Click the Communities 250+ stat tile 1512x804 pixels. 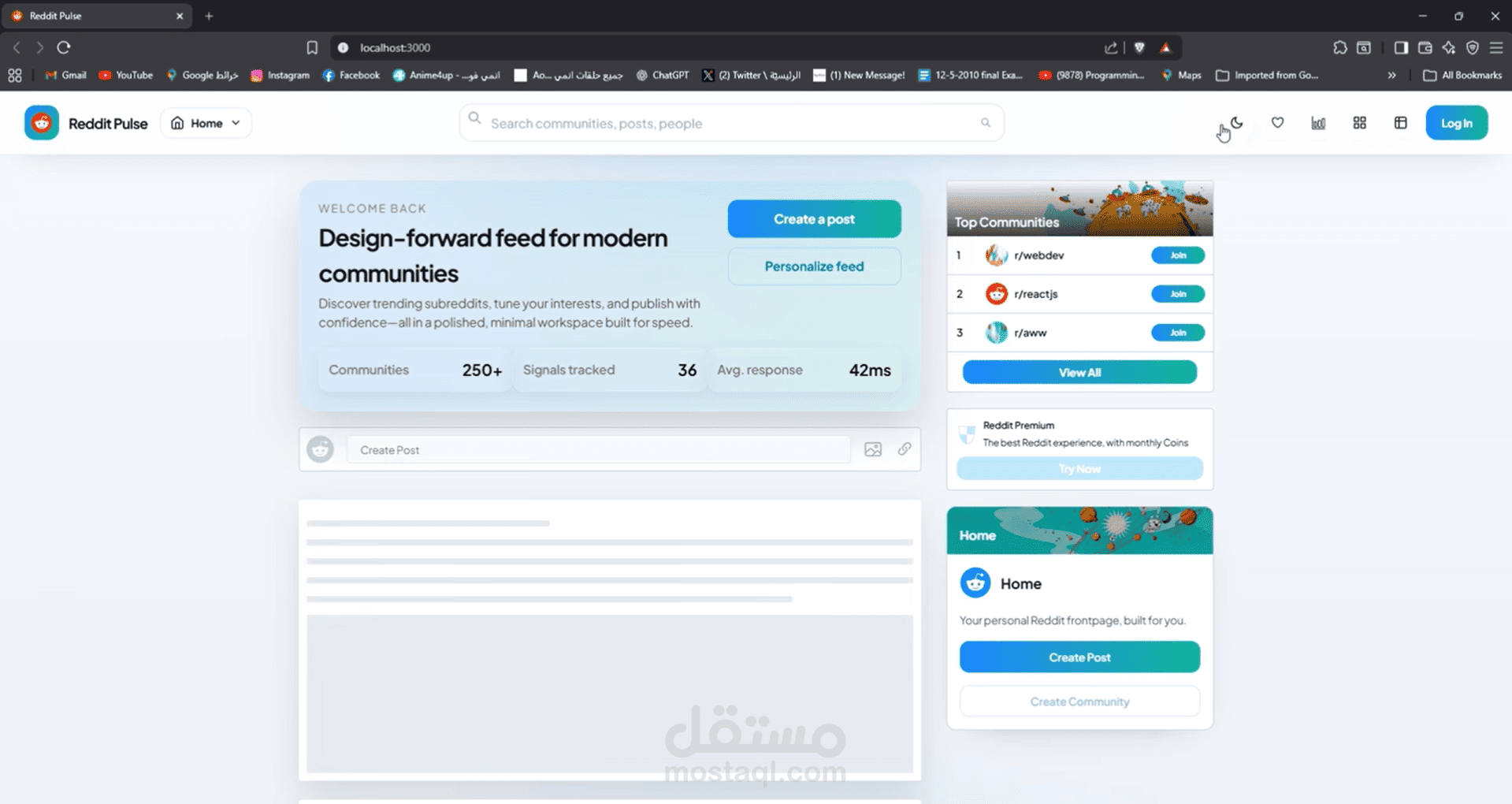[x=415, y=370]
